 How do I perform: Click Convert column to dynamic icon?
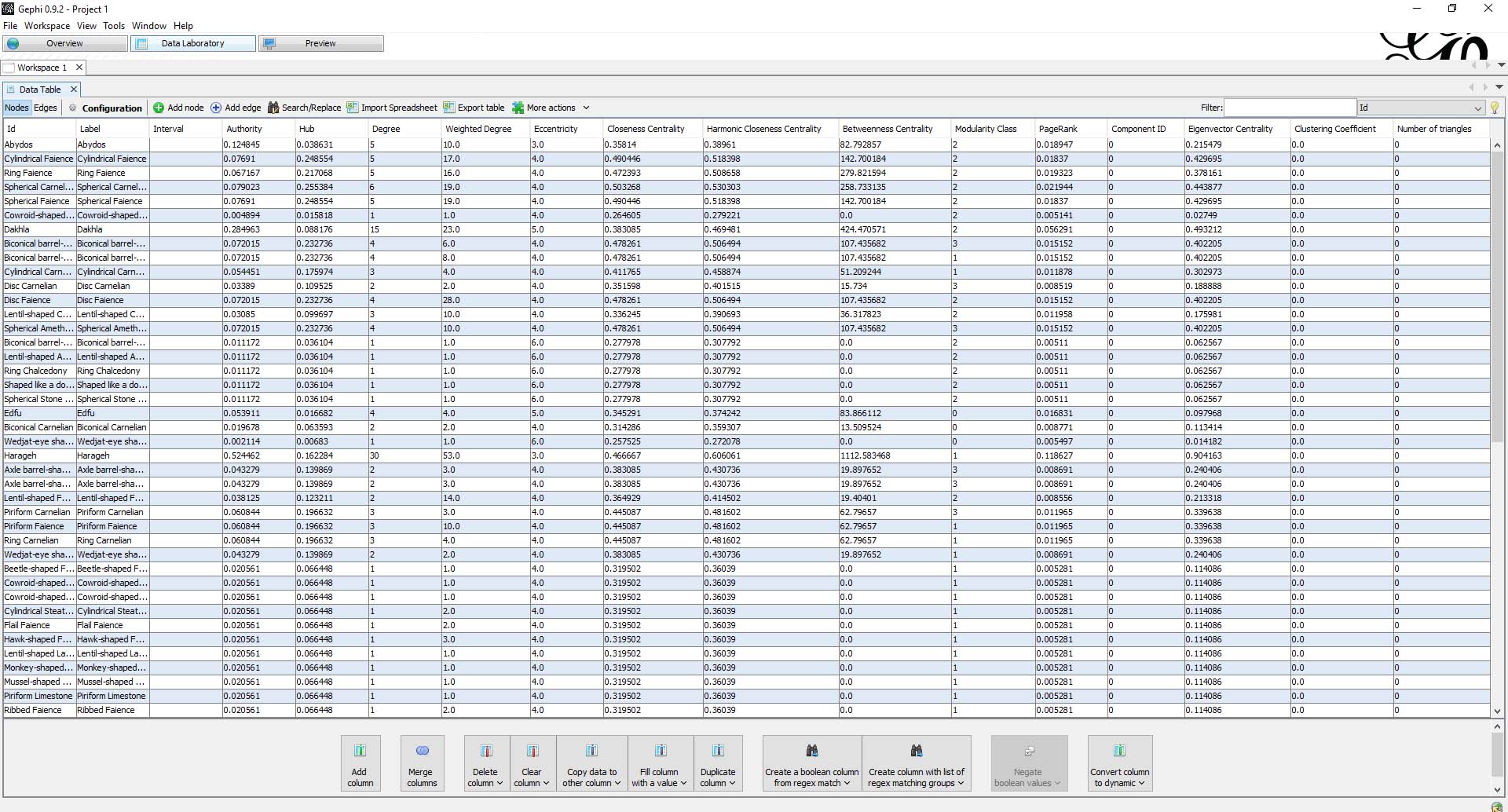(1120, 751)
